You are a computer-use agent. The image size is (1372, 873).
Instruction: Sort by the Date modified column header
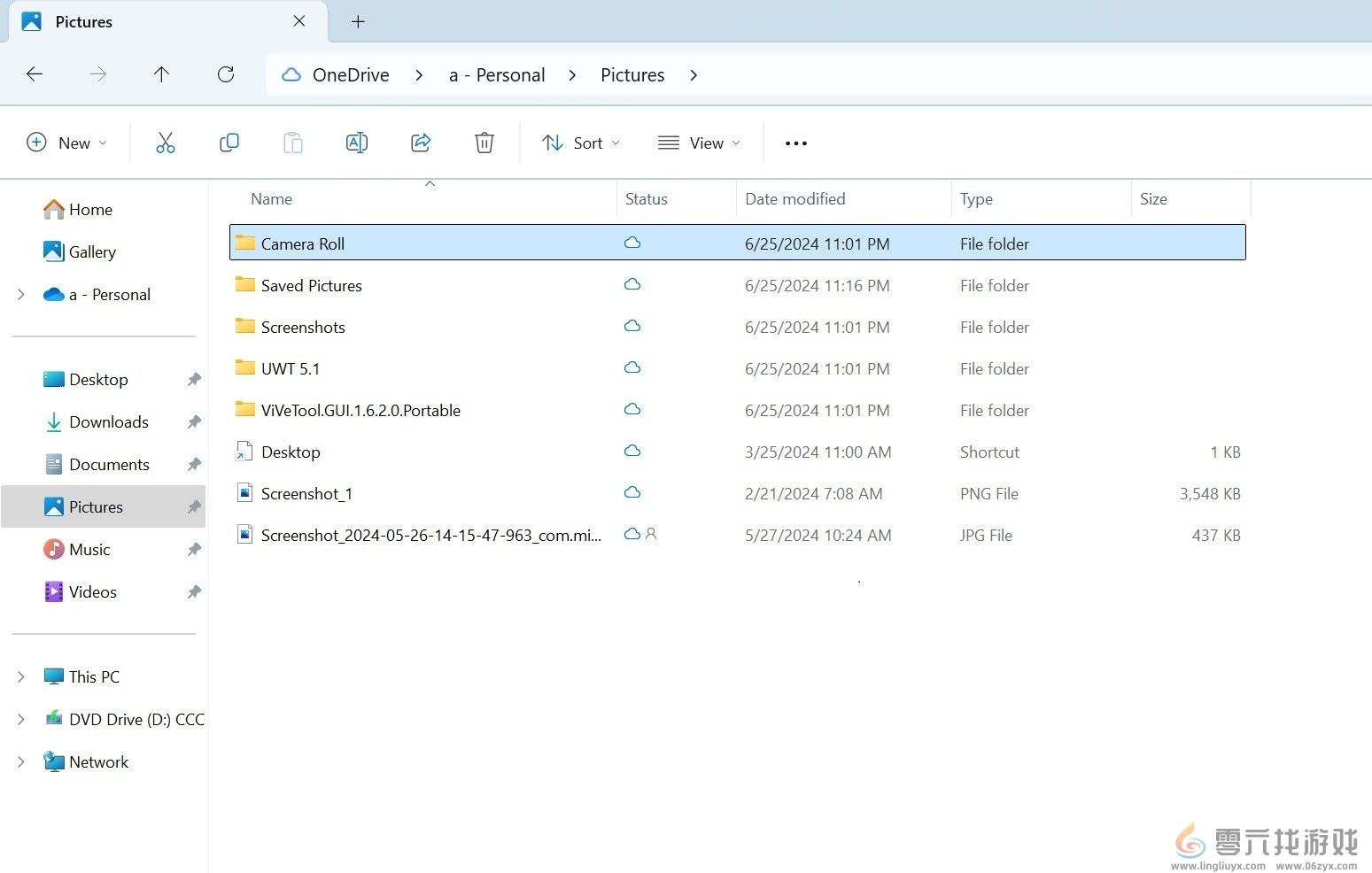(x=795, y=199)
